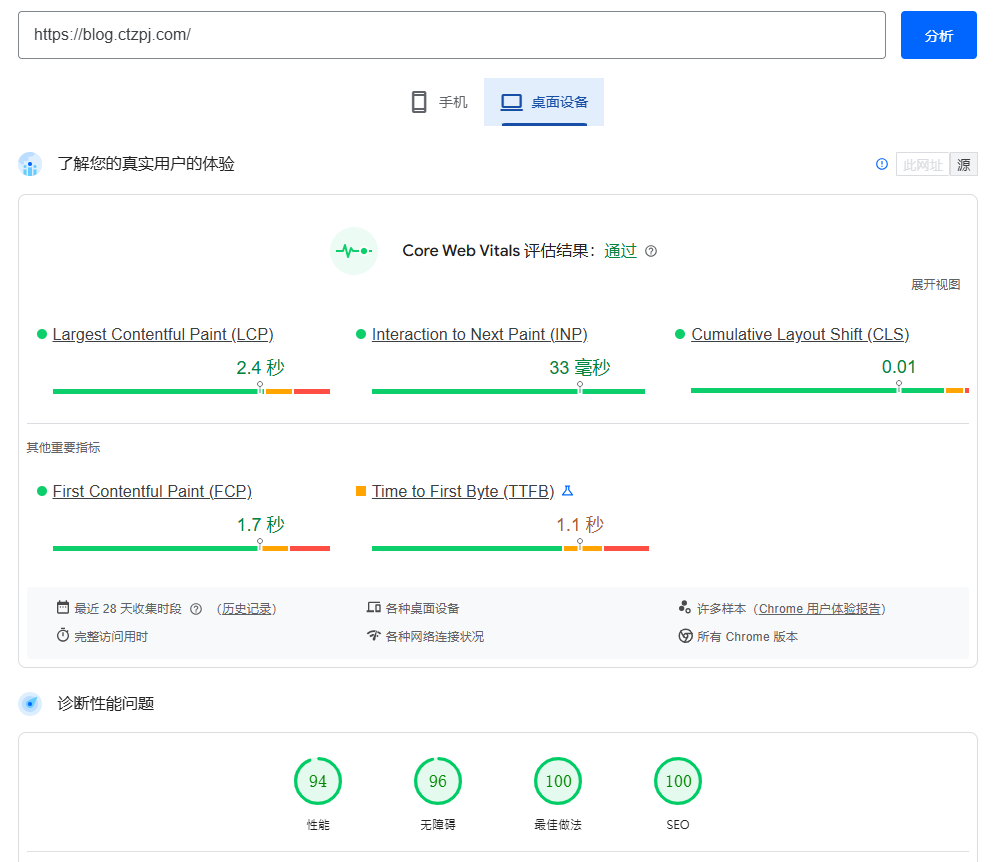Click the 94 性能 score gauge
This screenshot has width=1002, height=862.
tap(318, 782)
